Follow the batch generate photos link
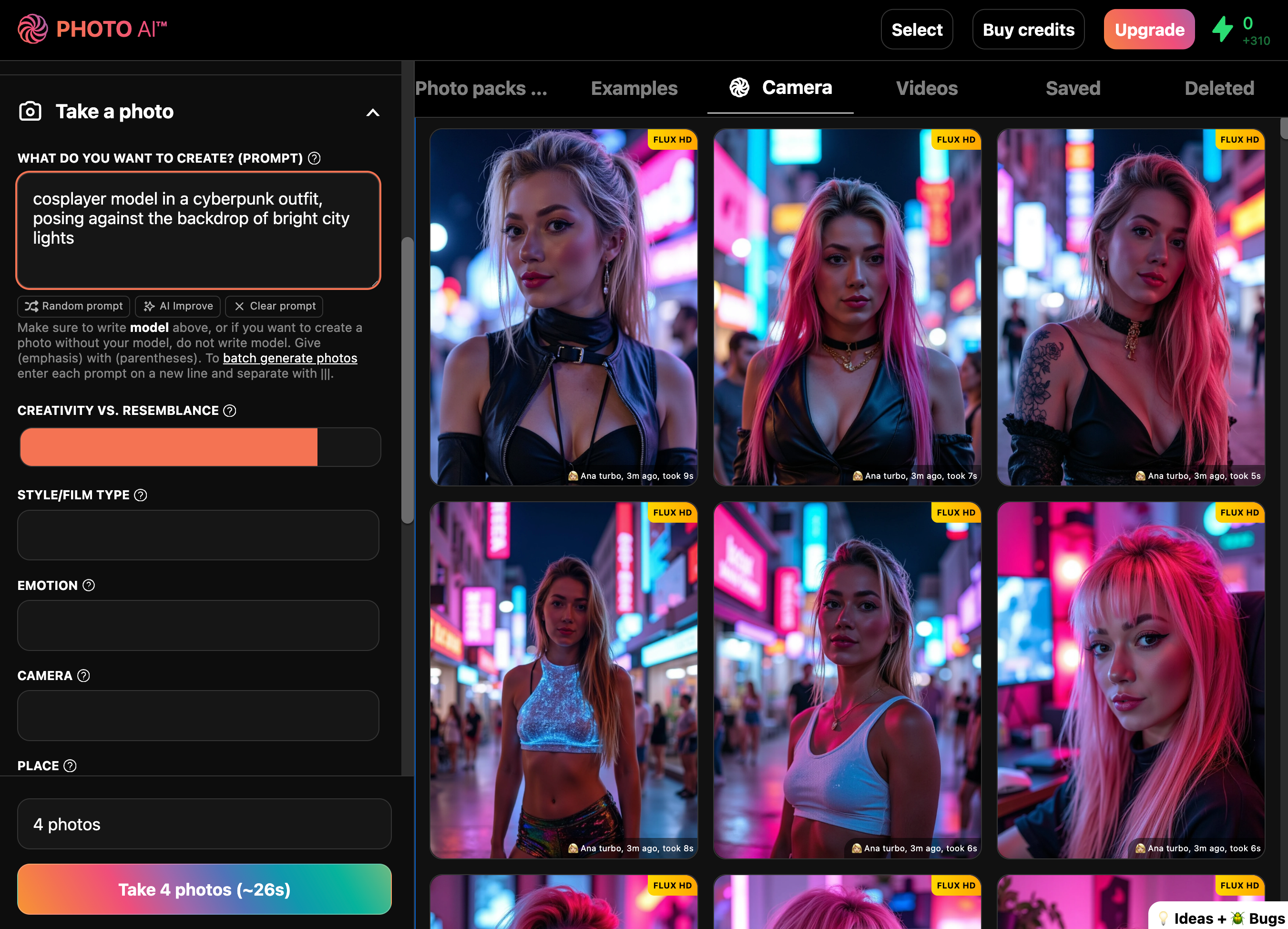1288x929 pixels. point(290,359)
